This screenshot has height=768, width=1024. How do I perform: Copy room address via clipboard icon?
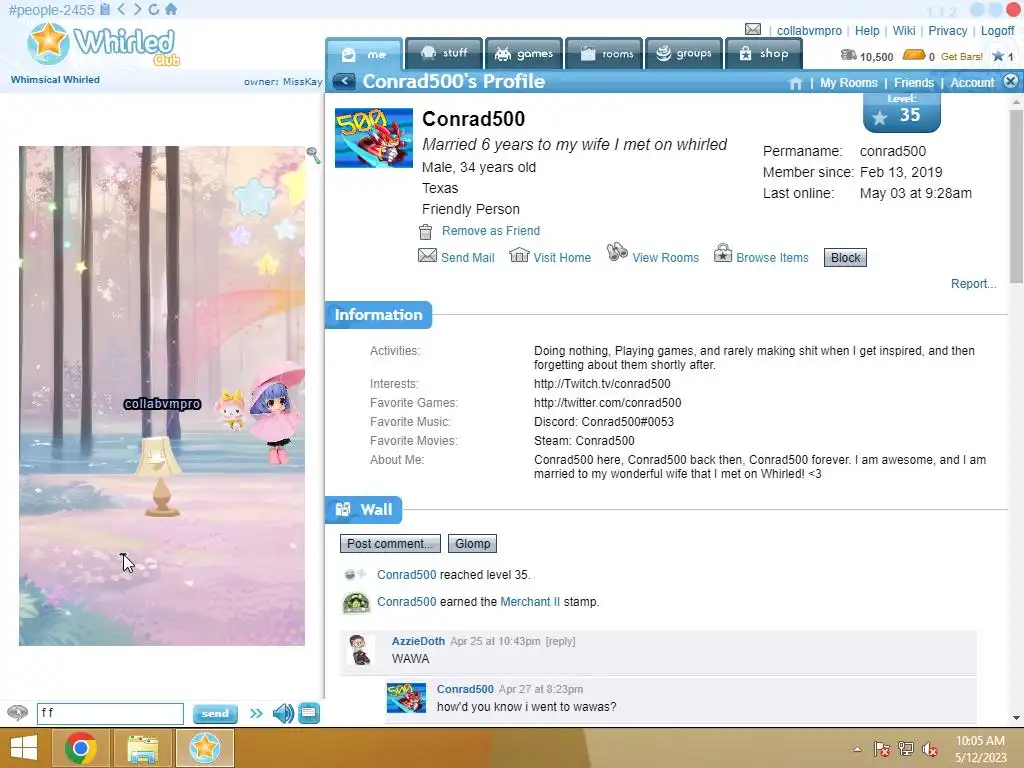(105, 9)
